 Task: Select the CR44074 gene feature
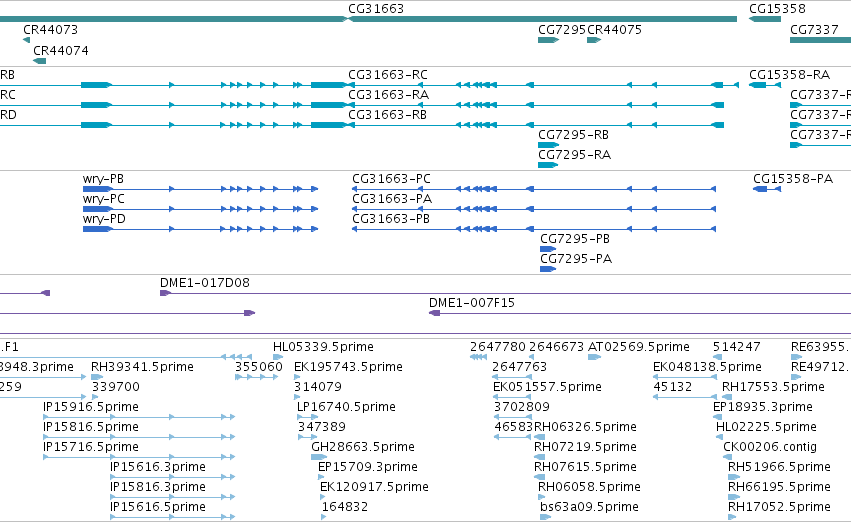[x=40, y=61]
